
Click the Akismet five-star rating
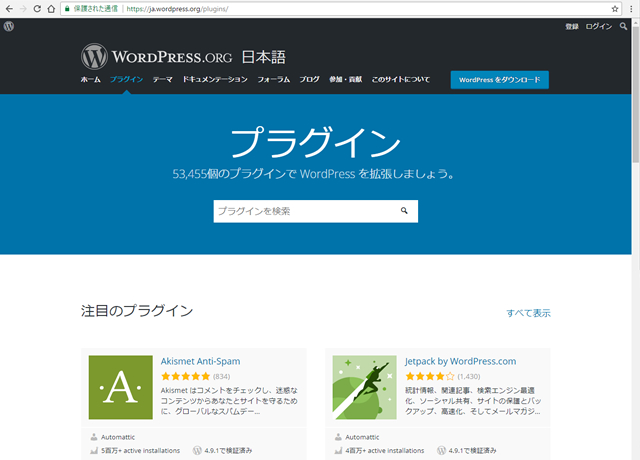pos(186,376)
